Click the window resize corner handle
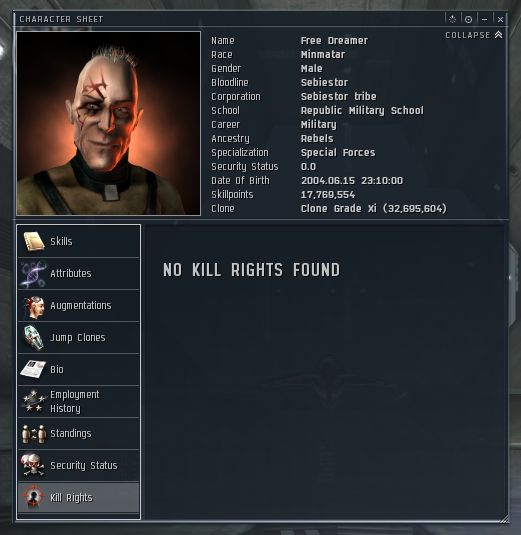The height and width of the screenshot is (535, 521). [x=505, y=520]
